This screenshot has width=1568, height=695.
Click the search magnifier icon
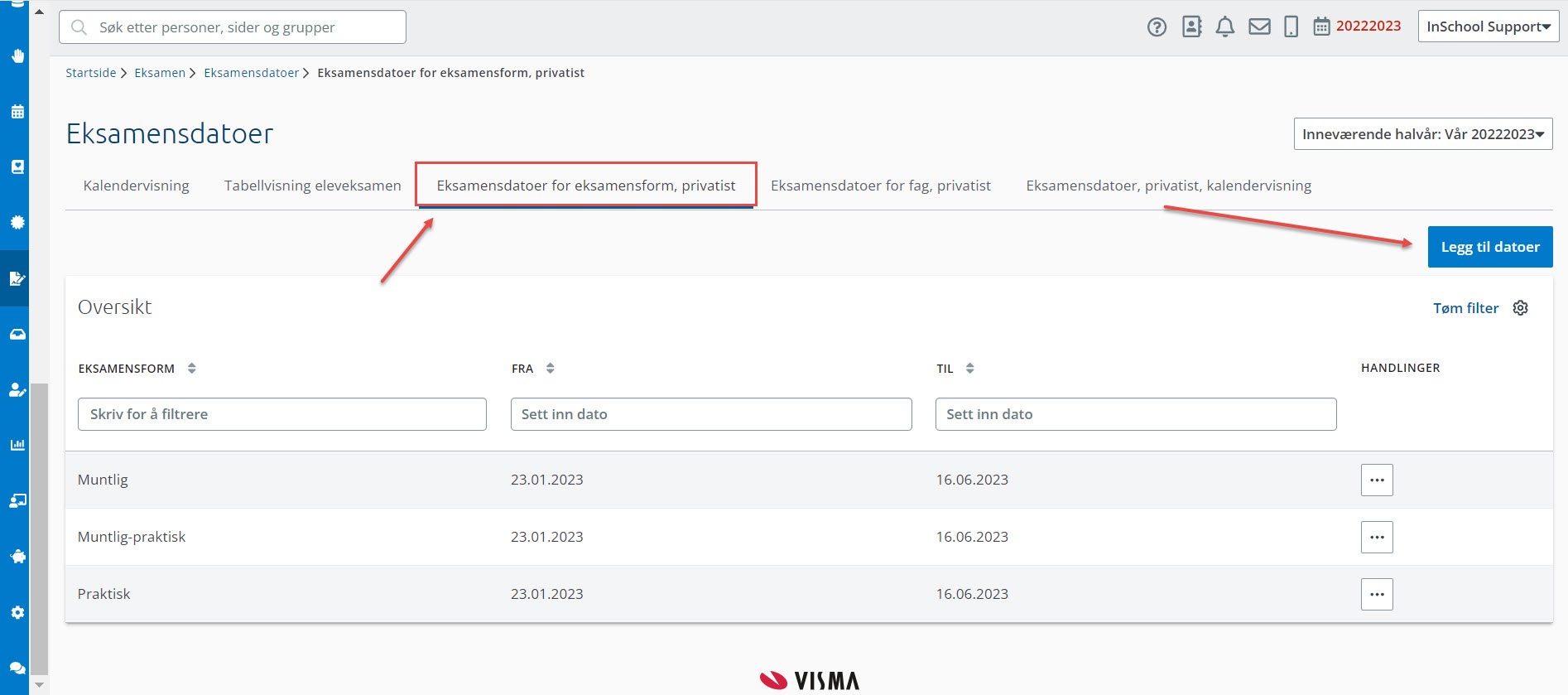pos(79,27)
